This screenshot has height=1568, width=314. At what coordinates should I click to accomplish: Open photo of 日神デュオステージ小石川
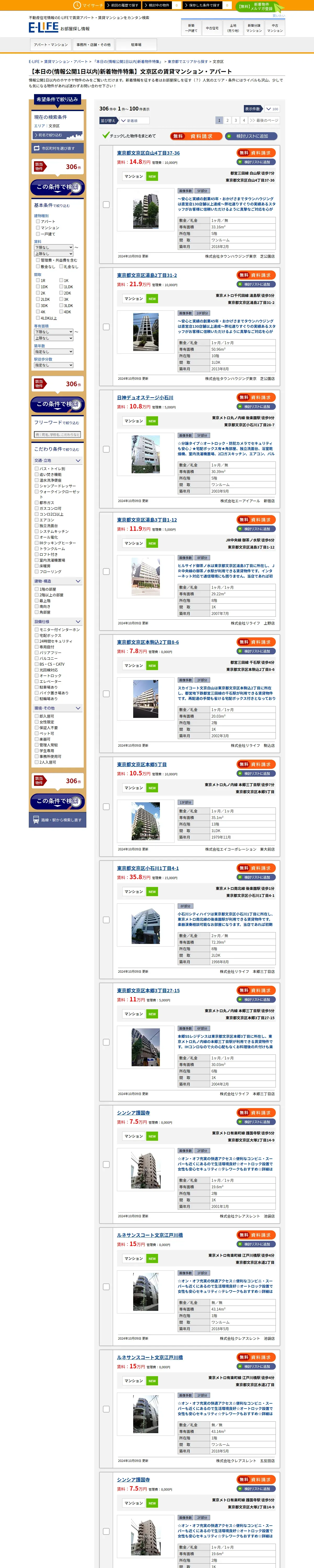click(x=146, y=455)
